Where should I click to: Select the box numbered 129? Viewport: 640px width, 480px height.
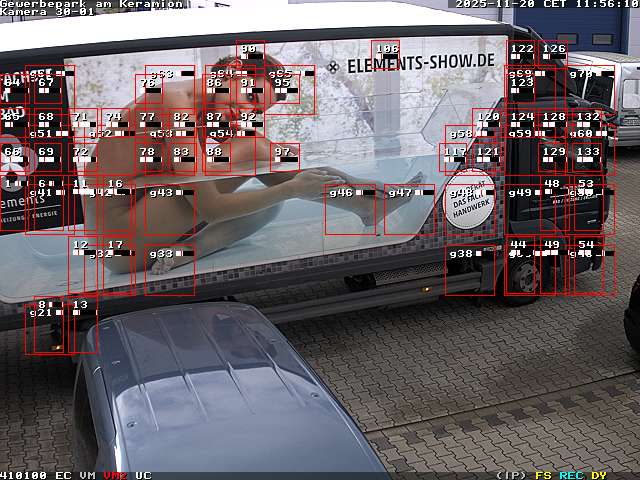point(553,158)
